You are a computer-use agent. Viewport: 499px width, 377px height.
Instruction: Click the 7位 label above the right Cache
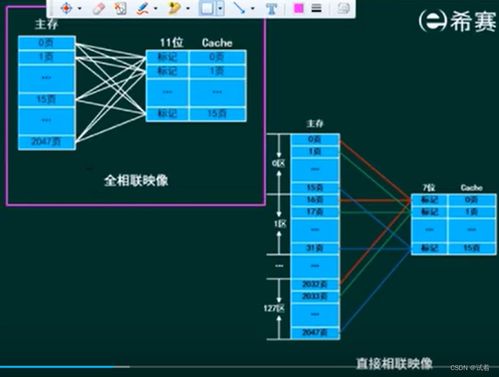point(429,188)
